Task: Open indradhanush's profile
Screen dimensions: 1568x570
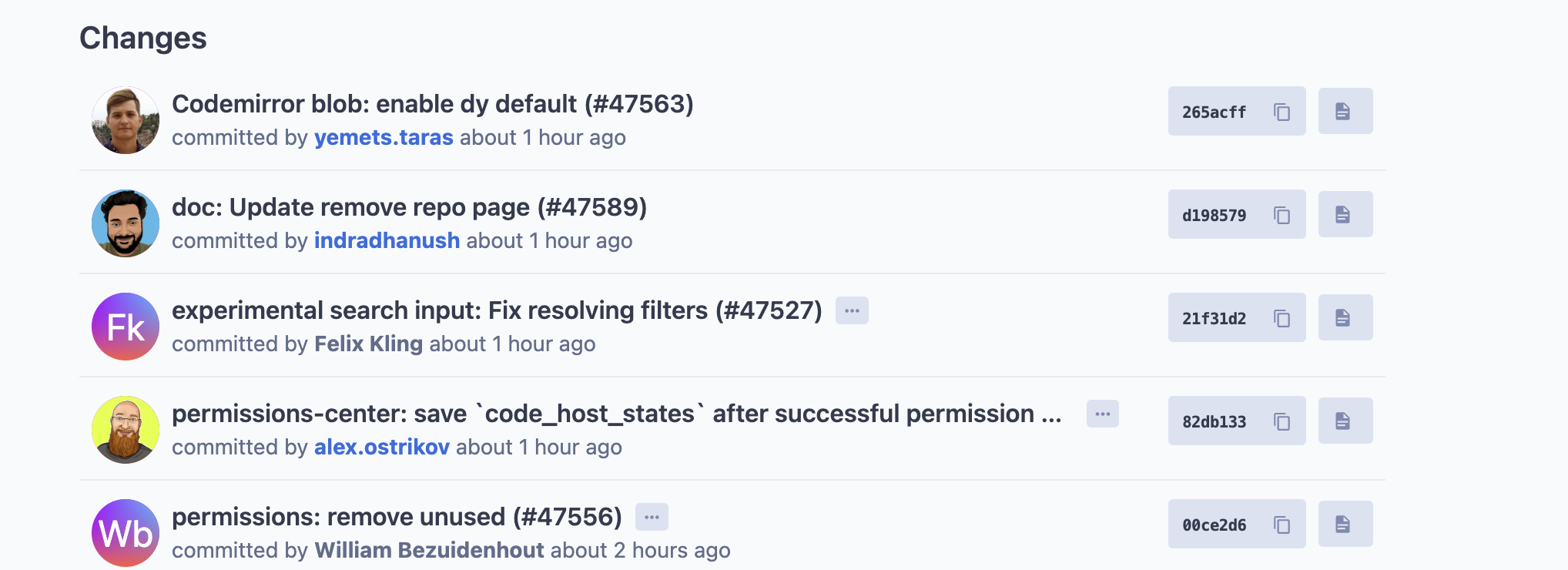Action: pos(387,240)
